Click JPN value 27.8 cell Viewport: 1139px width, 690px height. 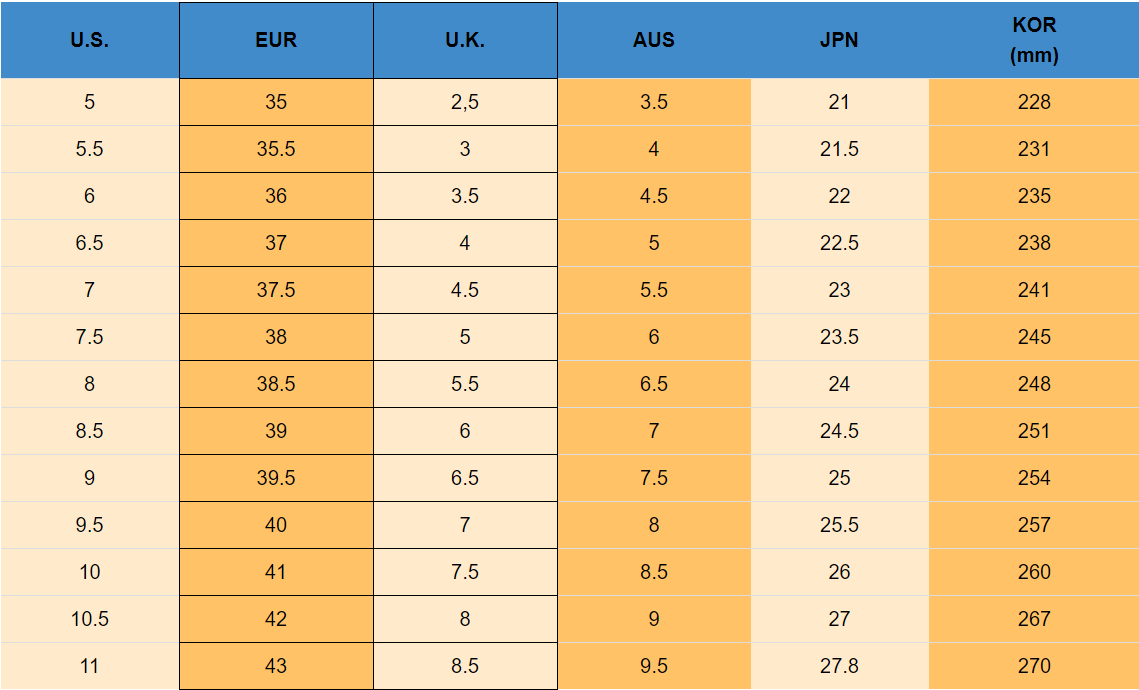[x=839, y=666]
